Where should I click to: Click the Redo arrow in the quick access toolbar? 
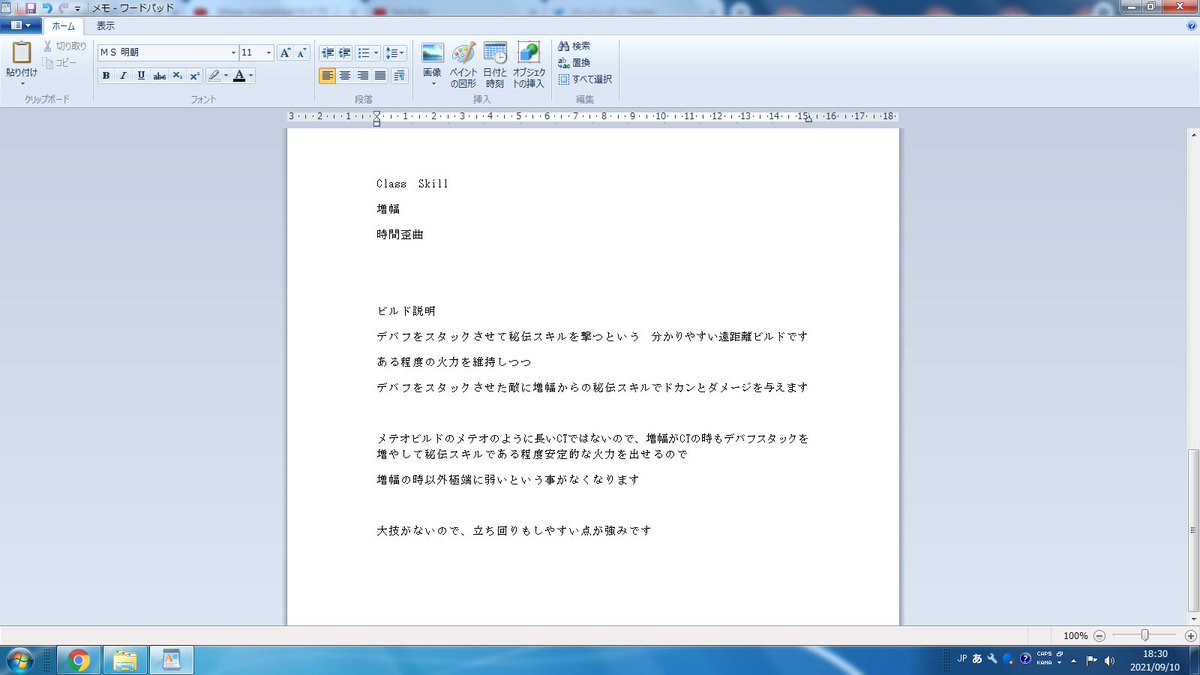click(x=62, y=7)
